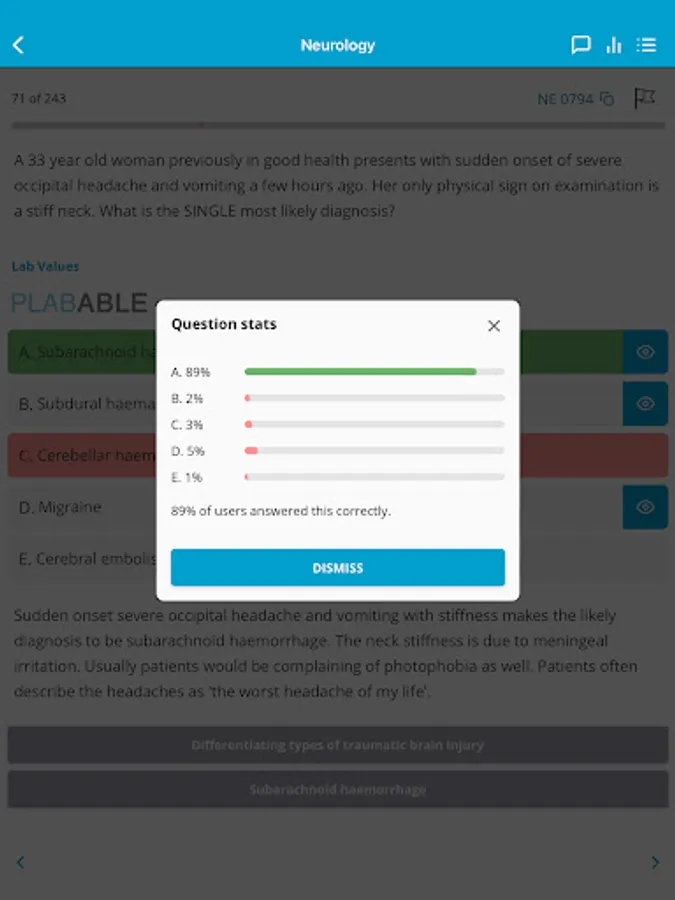This screenshot has width=675, height=900.
Task: Toggle eye icon for Subdural haematoma answer
Action: 645,404
